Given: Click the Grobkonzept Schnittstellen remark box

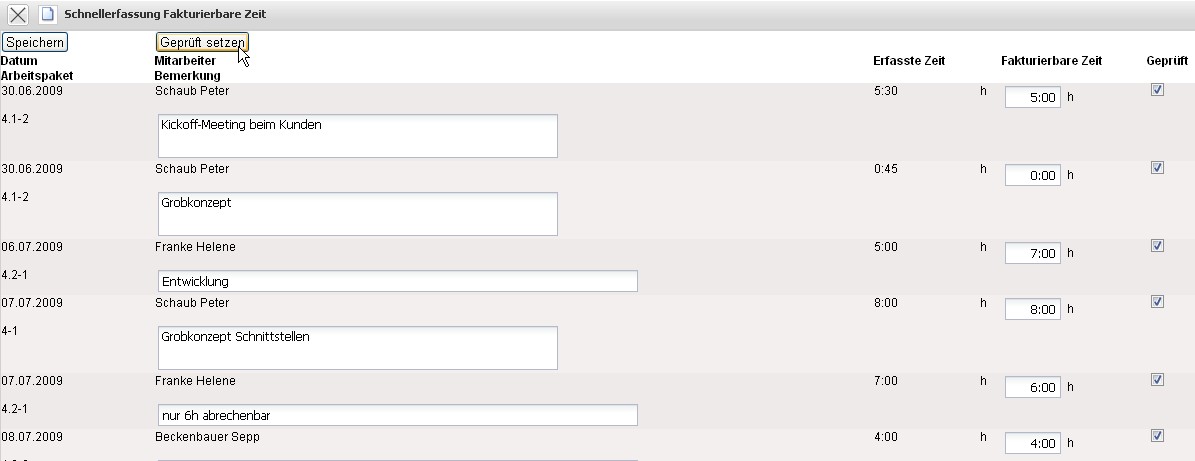Looking at the screenshot, I should tap(357, 348).
